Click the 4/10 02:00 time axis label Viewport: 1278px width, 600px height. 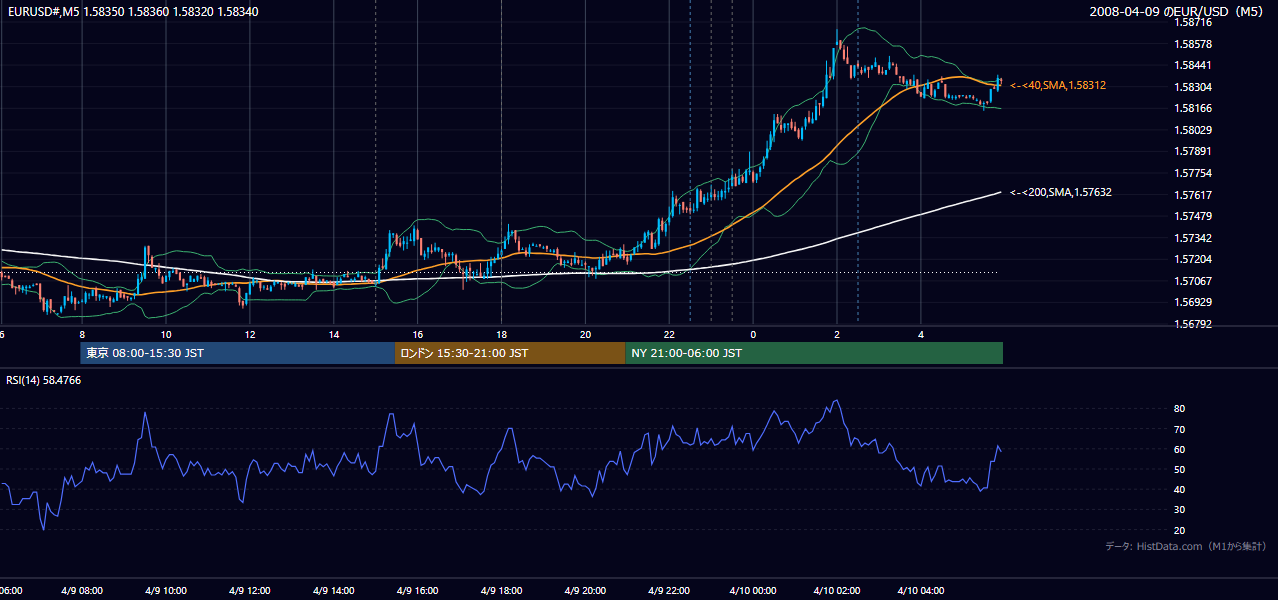[837, 590]
